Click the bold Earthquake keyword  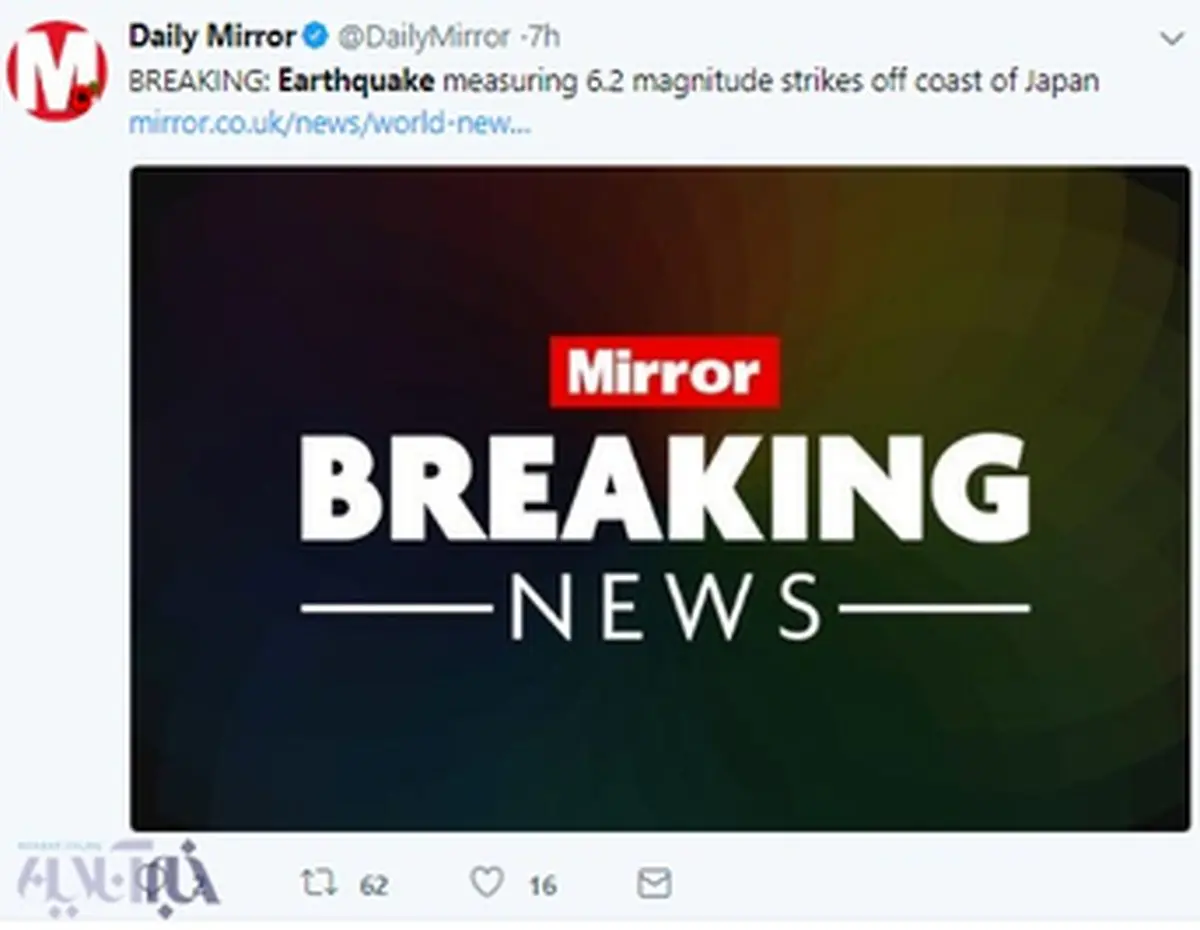pyautogui.click(x=356, y=81)
